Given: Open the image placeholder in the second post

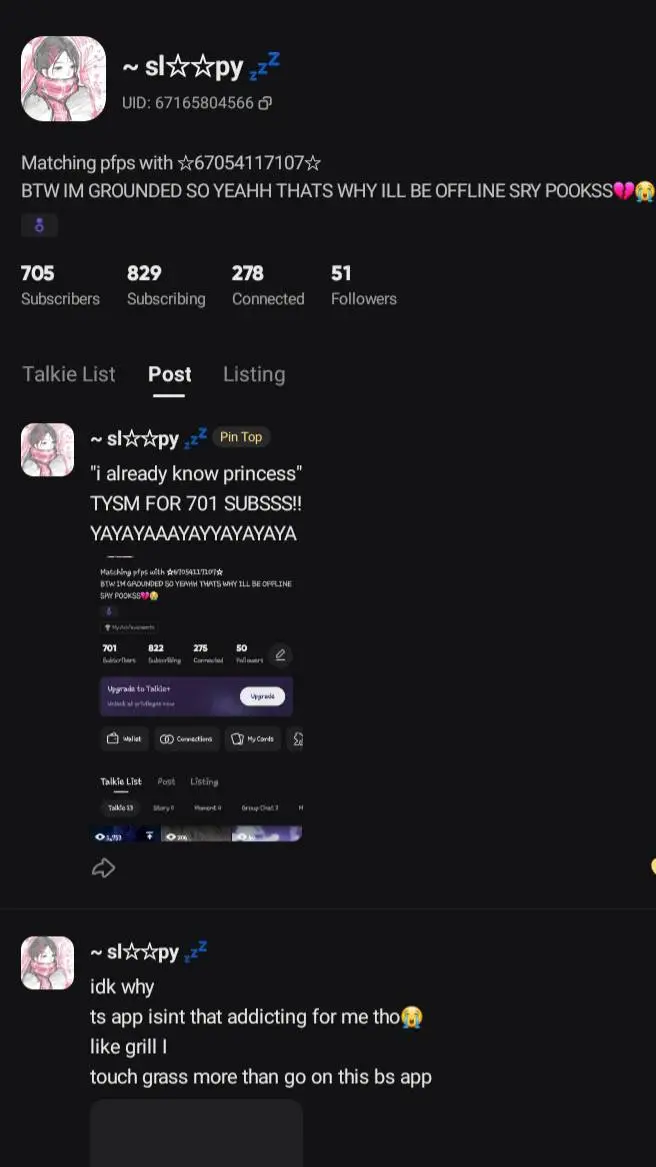Looking at the screenshot, I should (x=196, y=1132).
